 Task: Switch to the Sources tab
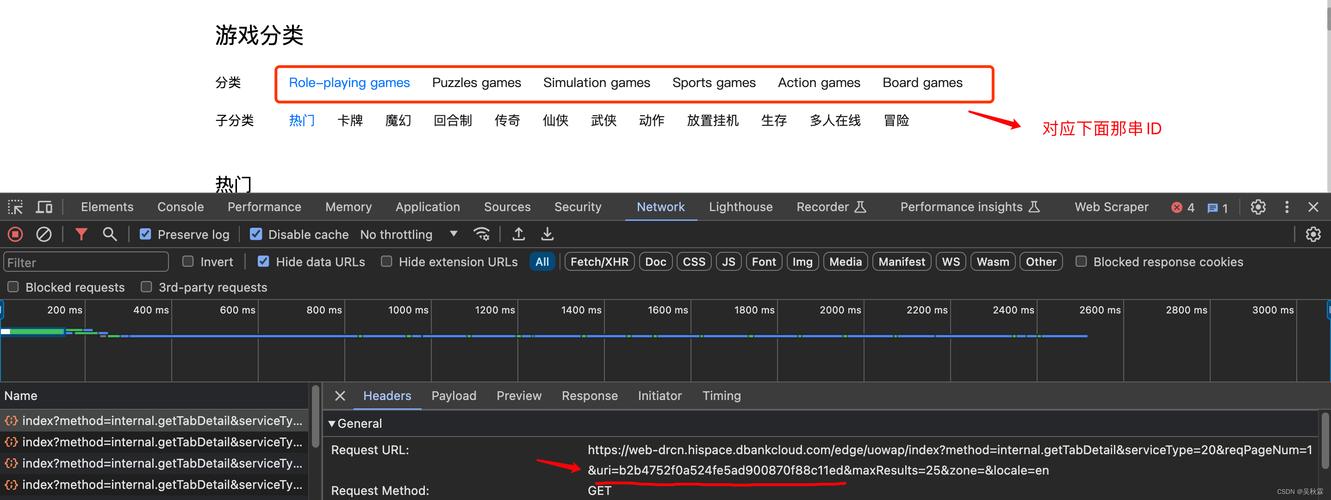coord(507,207)
